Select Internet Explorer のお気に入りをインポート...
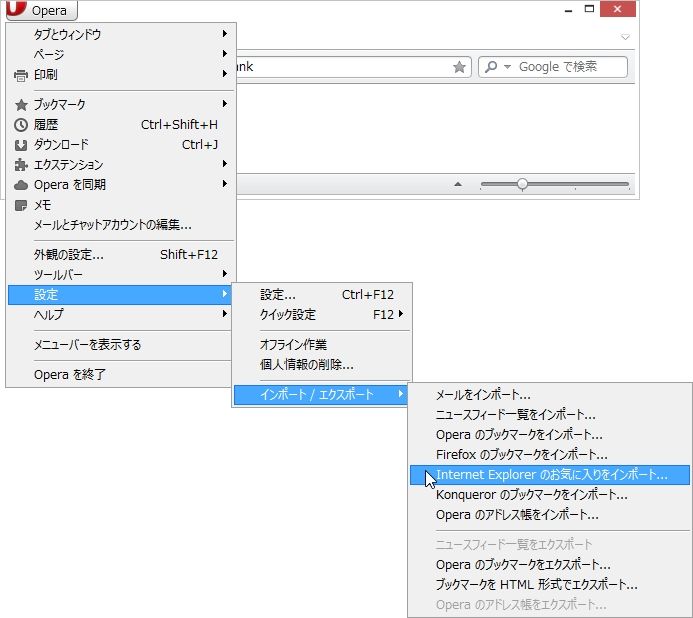The image size is (693, 618). pos(550,475)
